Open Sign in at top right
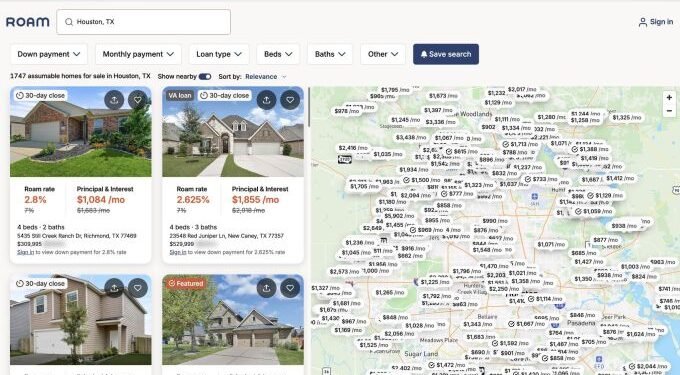680x375 pixels. click(x=656, y=22)
